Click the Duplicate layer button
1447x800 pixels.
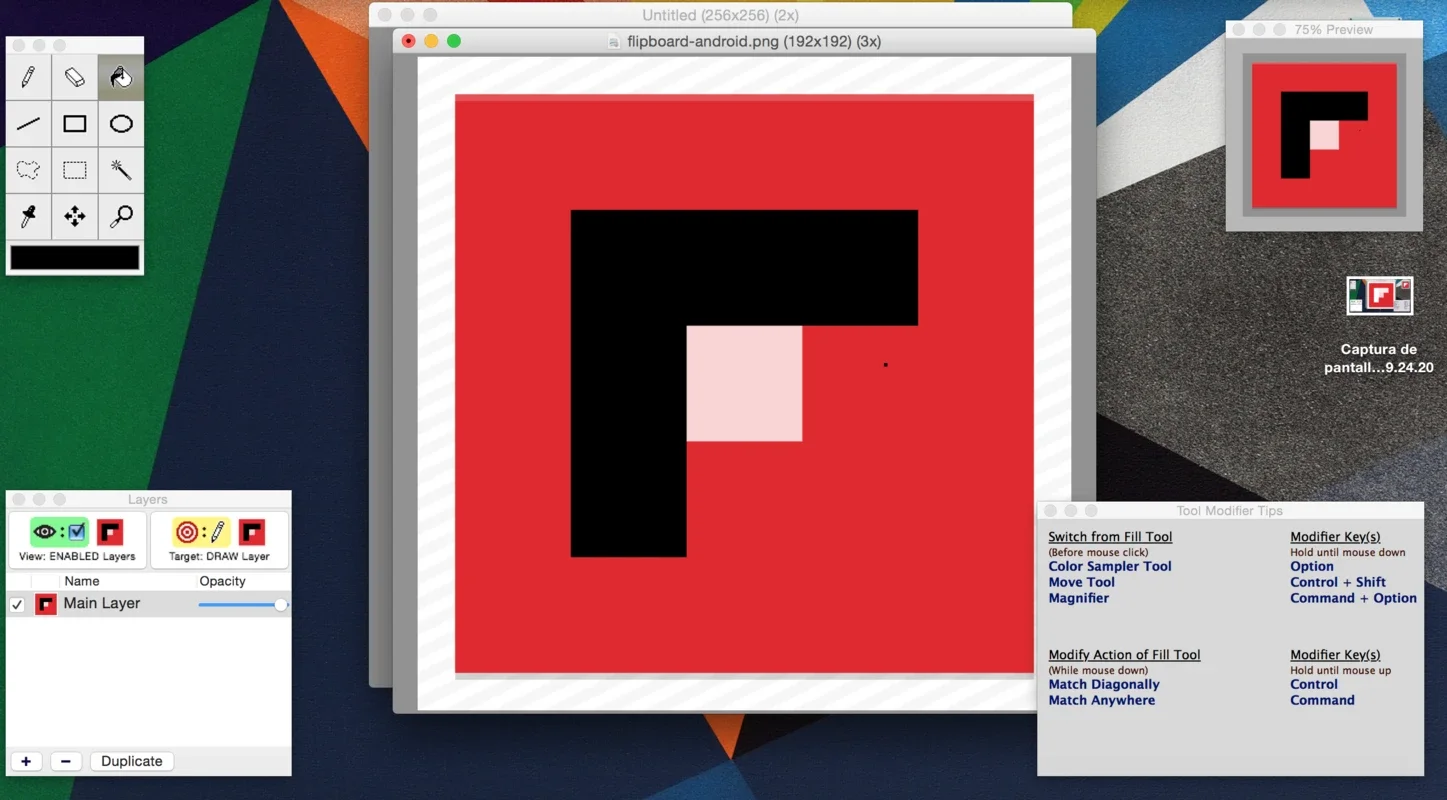tap(132, 761)
